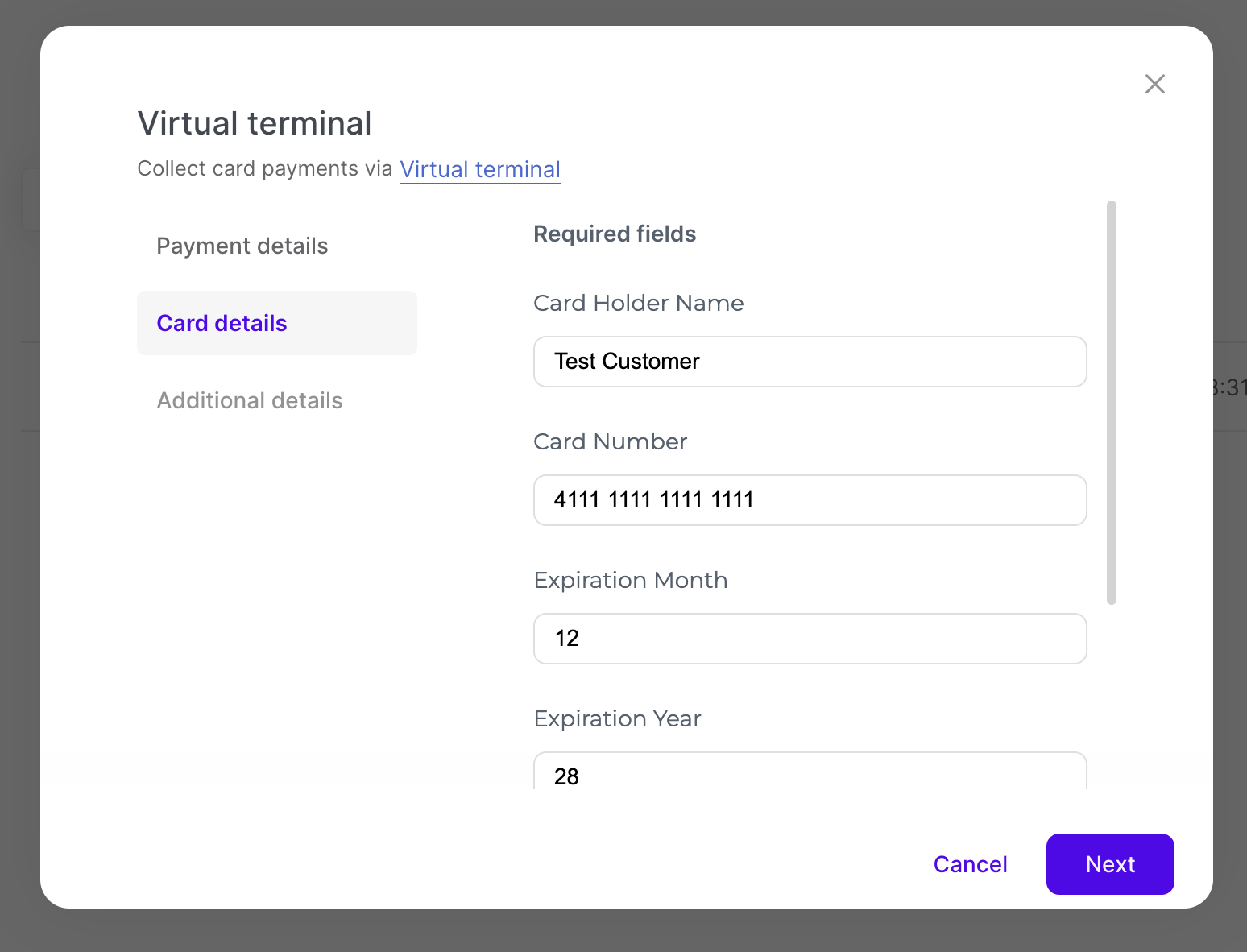Go to the Additional details step
The width and height of the screenshot is (1247, 952).
(250, 400)
